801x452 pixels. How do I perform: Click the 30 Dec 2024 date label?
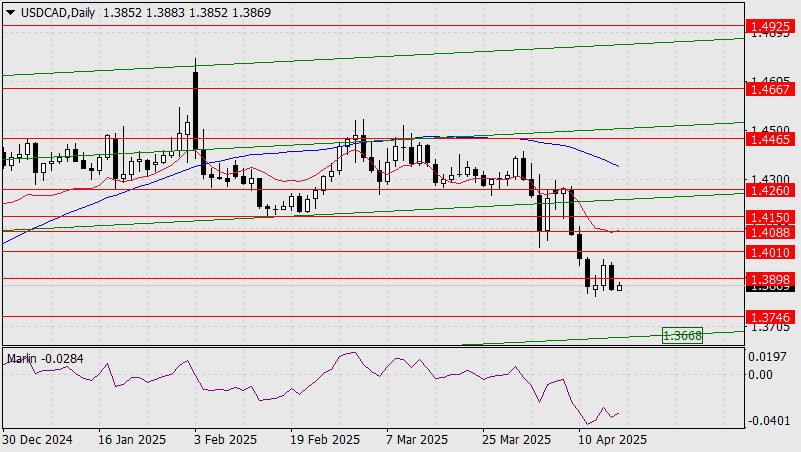(37, 440)
